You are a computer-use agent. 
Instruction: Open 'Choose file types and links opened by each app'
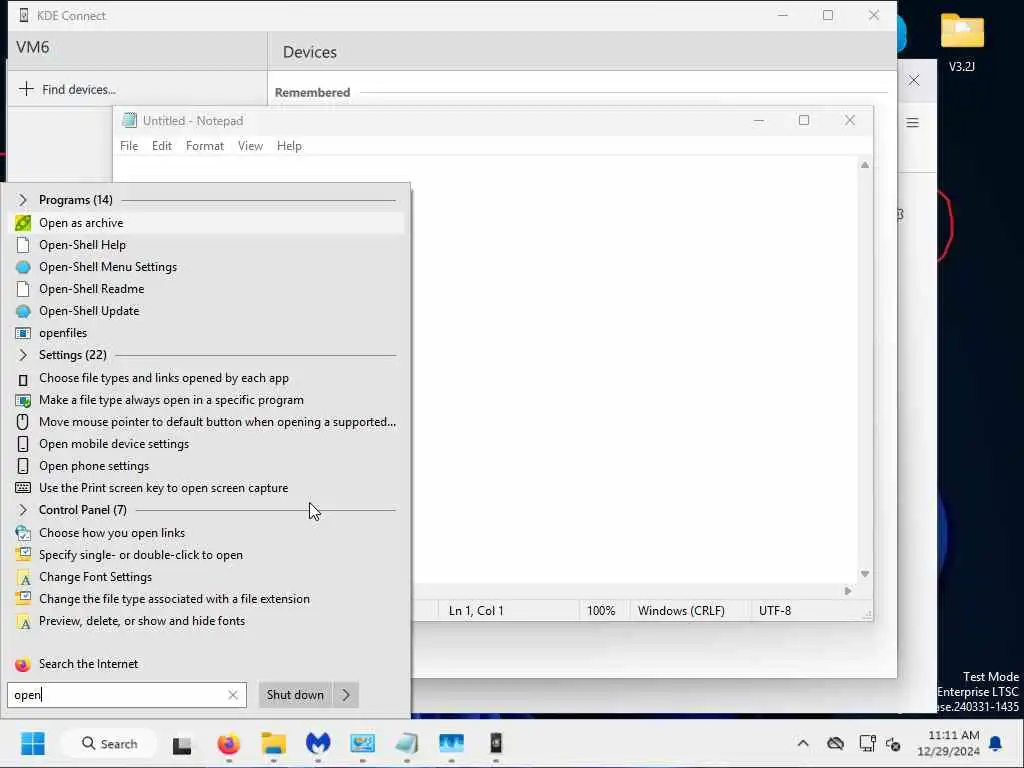tap(208, 378)
